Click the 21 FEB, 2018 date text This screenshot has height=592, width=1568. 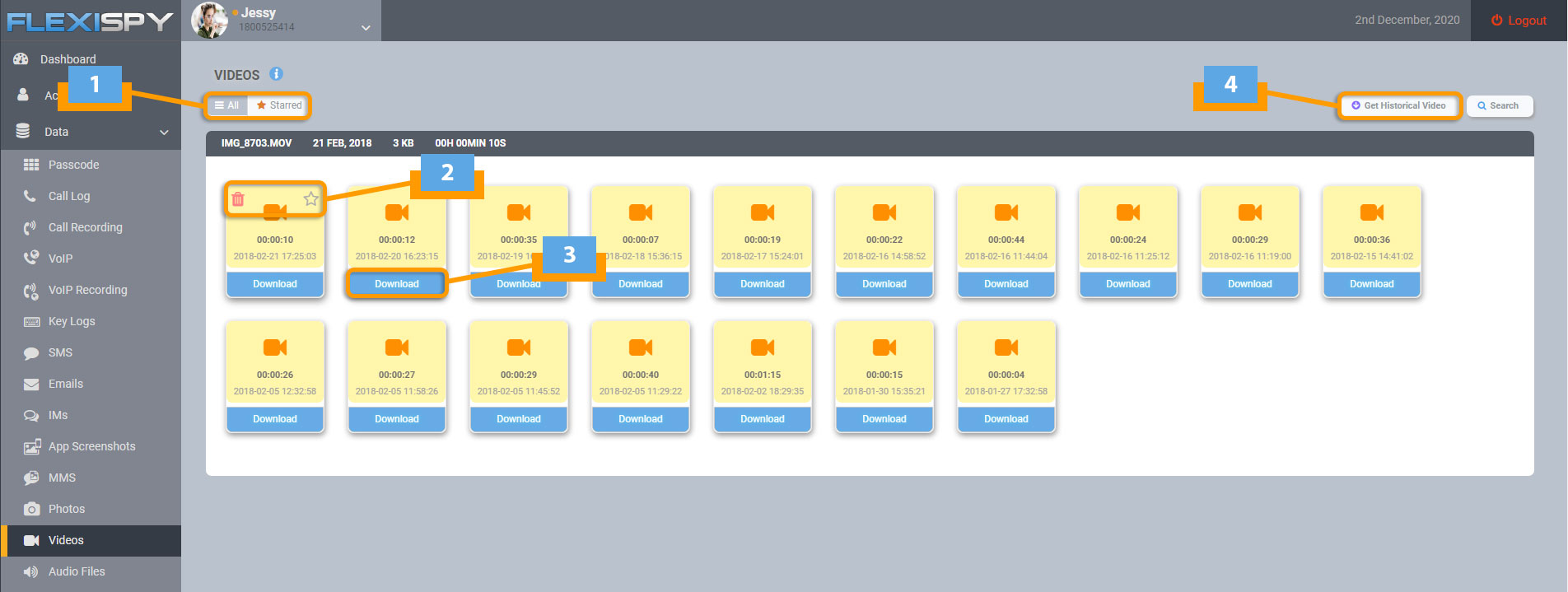click(342, 143)
